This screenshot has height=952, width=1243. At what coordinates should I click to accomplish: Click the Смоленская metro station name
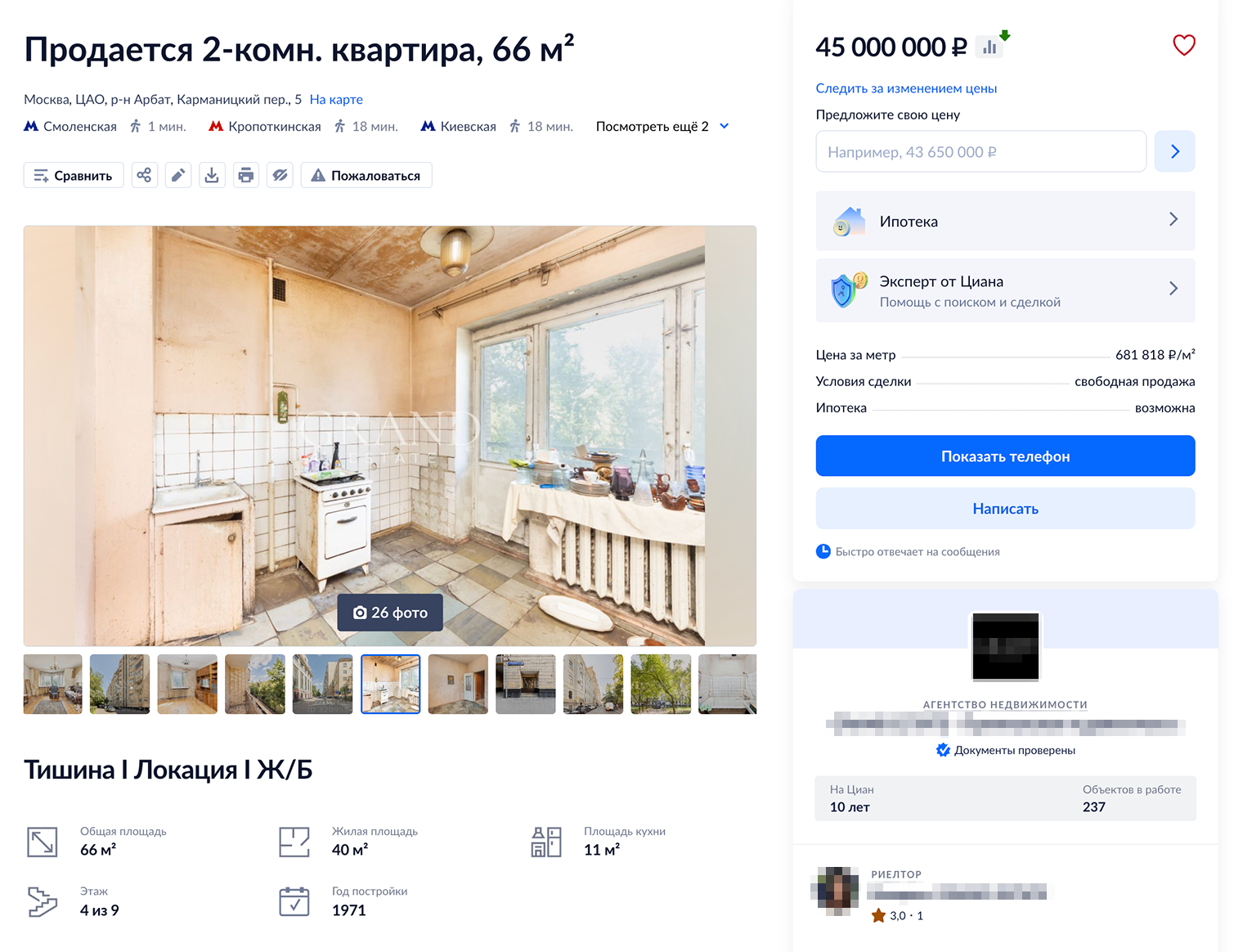point(80,126)
